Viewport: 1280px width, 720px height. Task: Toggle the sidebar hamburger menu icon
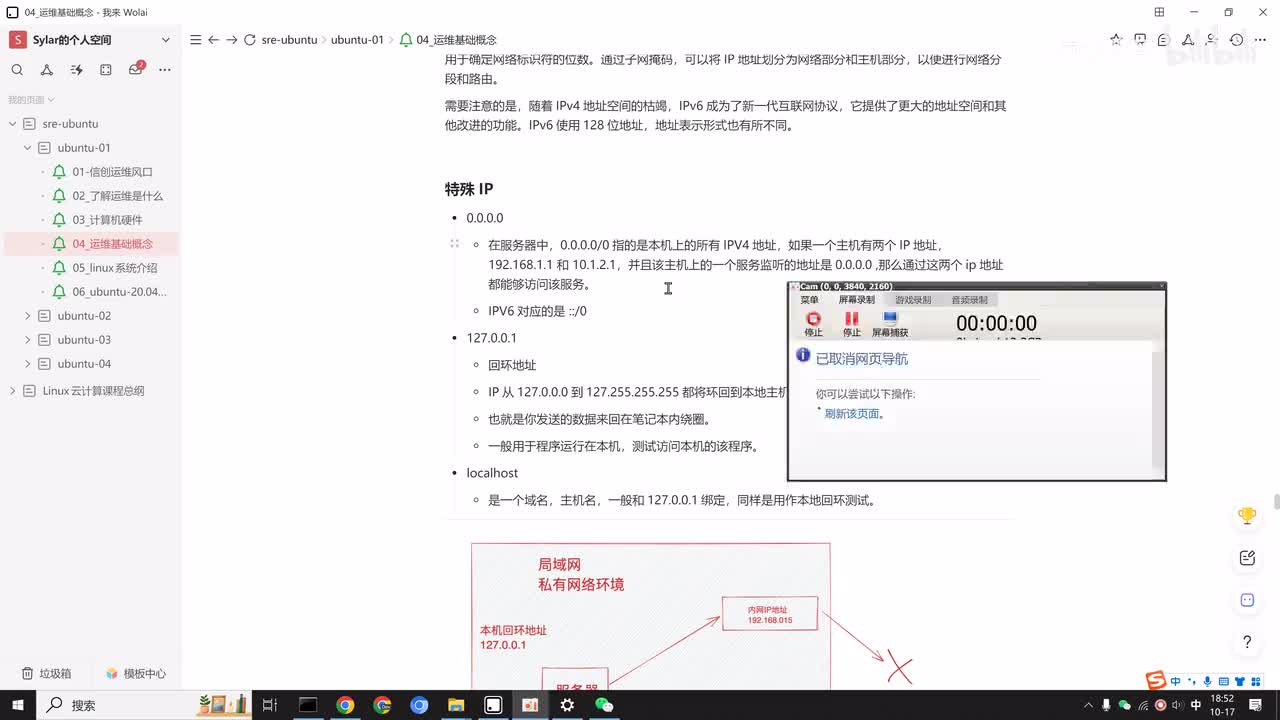click(x=195, y=40)
